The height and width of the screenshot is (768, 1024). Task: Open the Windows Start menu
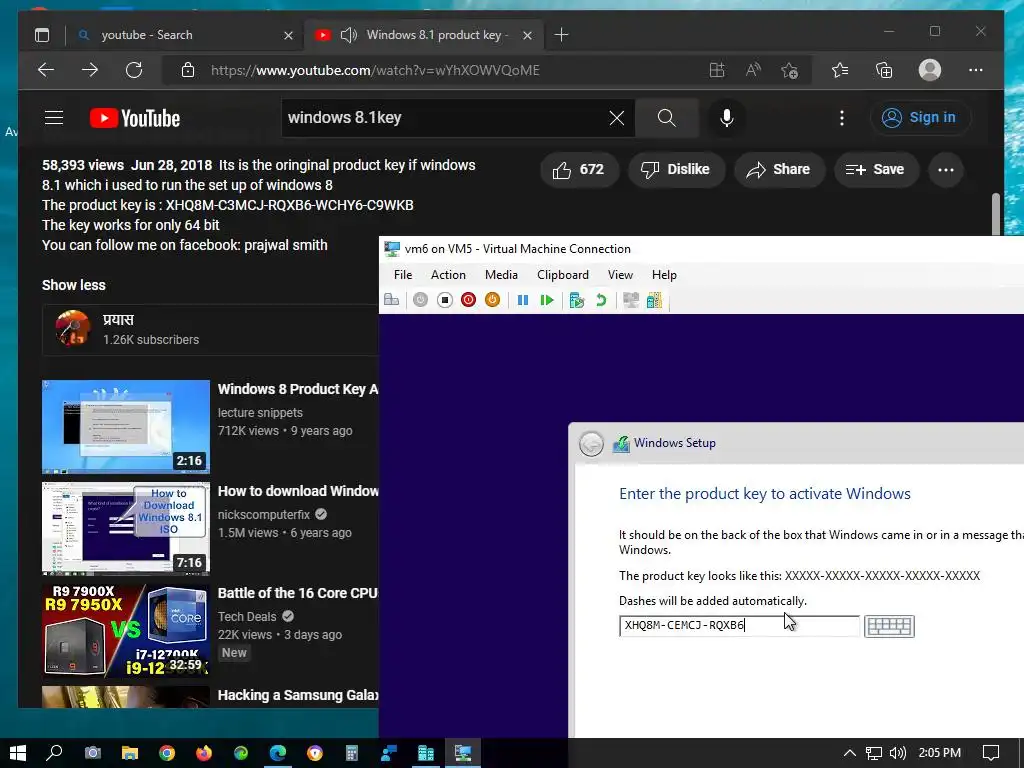[18, 753]
